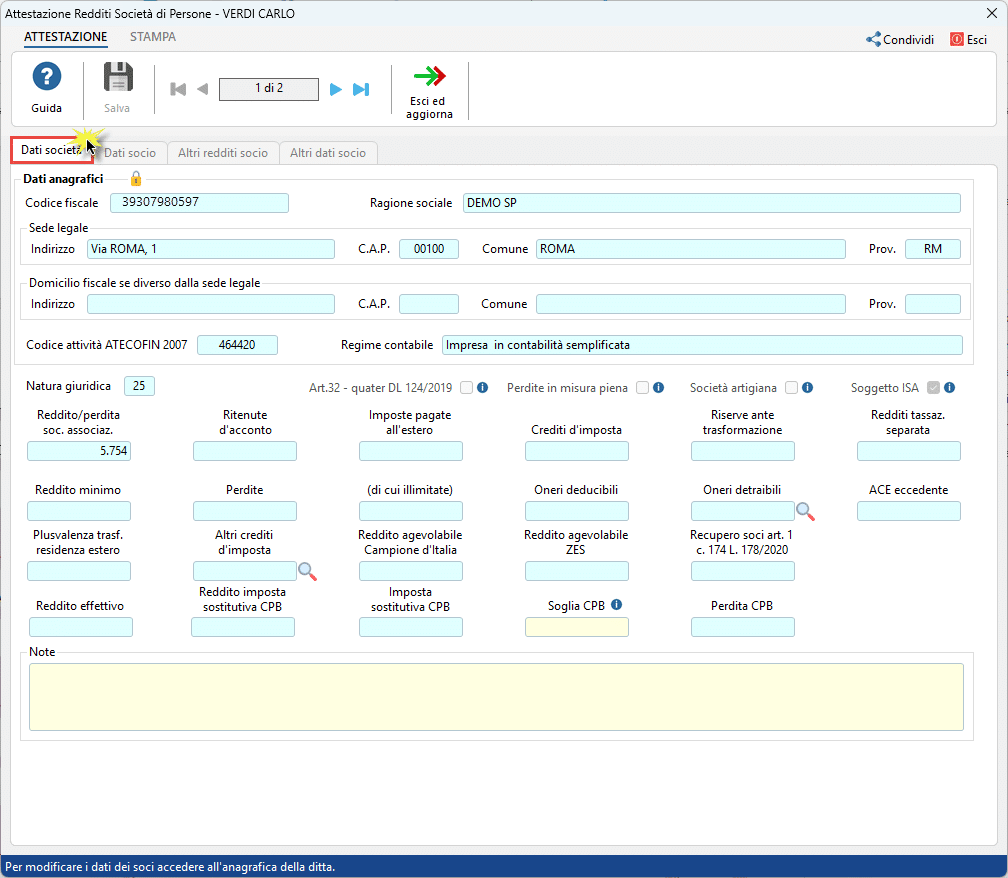This screenshot has height=878, width=1008.
Task: Click Esci ed aggiorna arrows icon
Action: coord(429,77)
